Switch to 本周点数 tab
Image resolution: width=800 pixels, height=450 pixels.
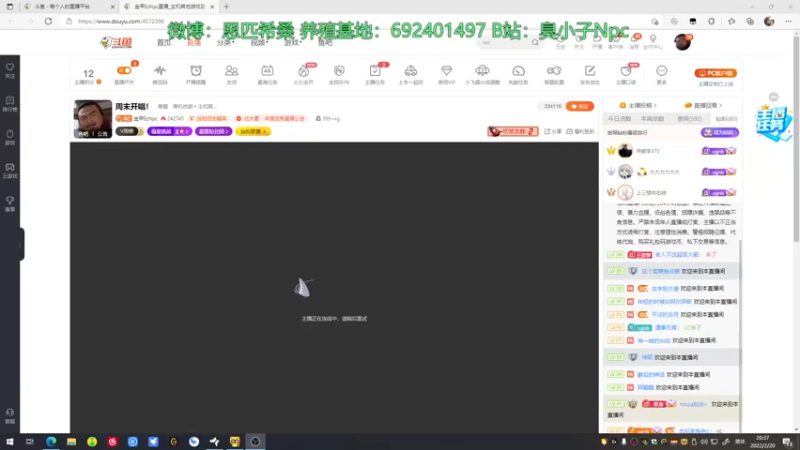pos(653,118)
